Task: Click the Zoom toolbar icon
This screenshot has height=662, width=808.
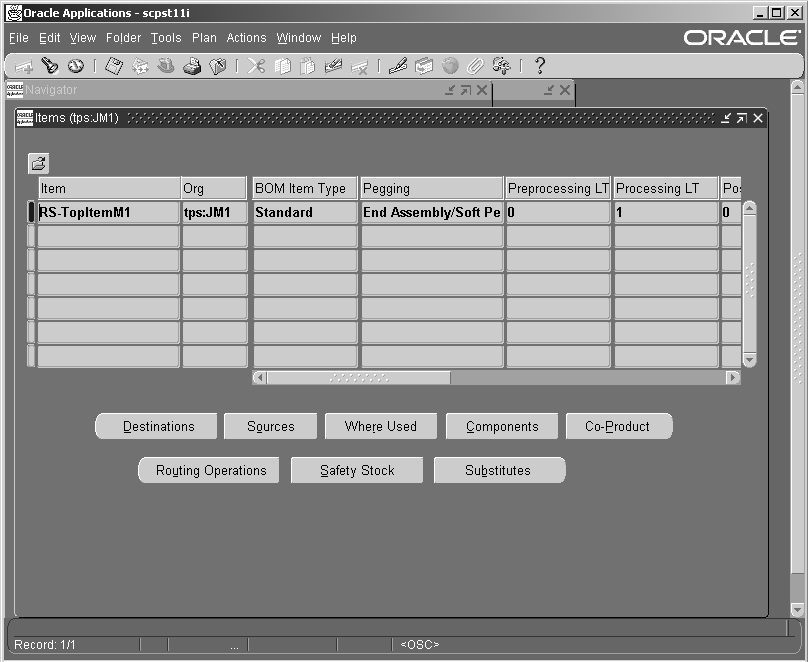Action: click(x=424, y=66)
